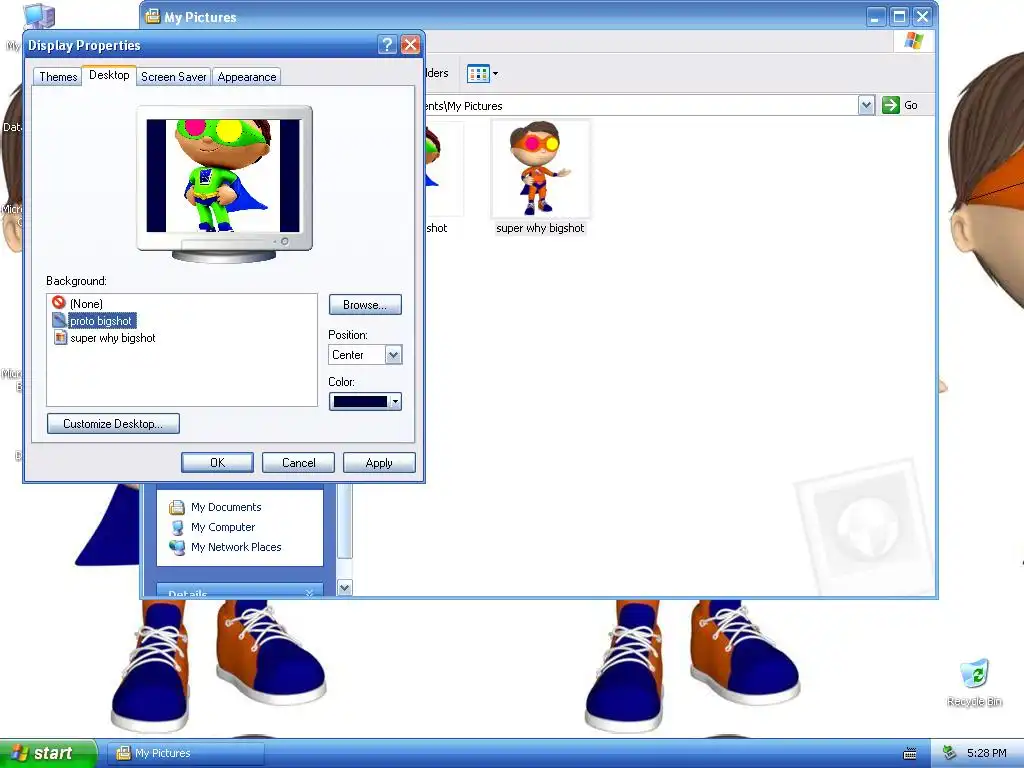The height and width of the screenshot is (768, 1024).
Task: Select the Desktop tab
Action: [x=109, y=75]
